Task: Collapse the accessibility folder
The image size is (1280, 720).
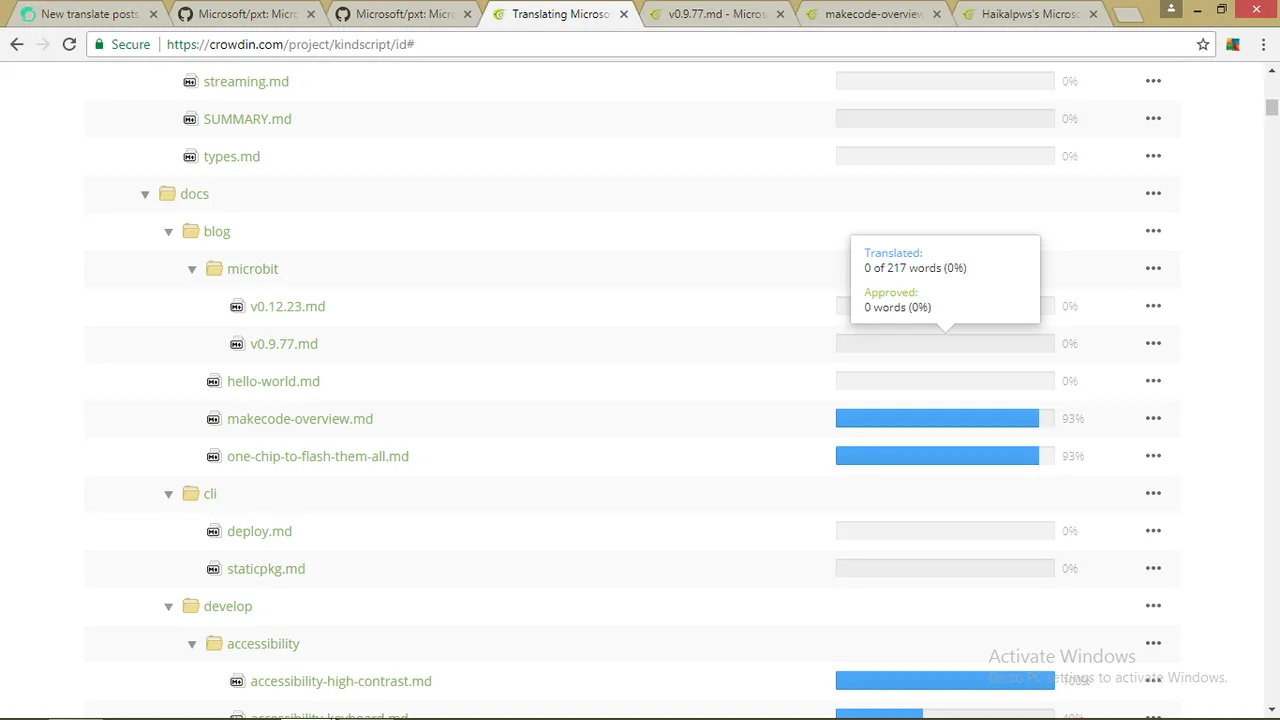Action: point(192,644)
